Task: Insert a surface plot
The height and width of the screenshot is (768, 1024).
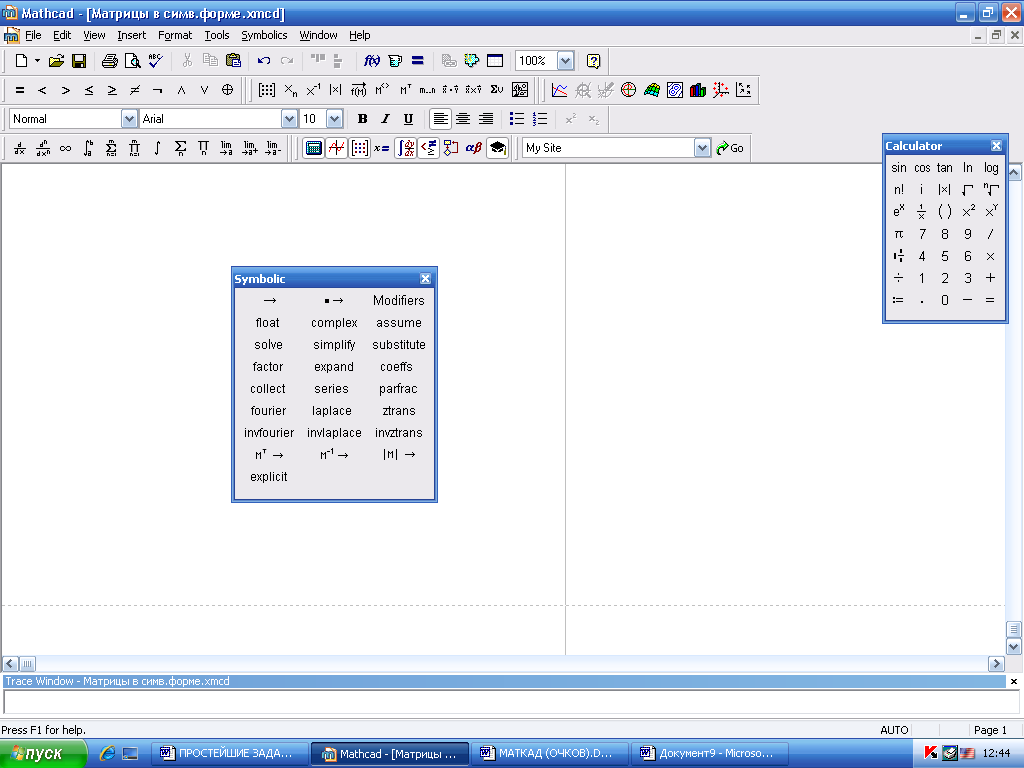Action: tap(652, 90)
